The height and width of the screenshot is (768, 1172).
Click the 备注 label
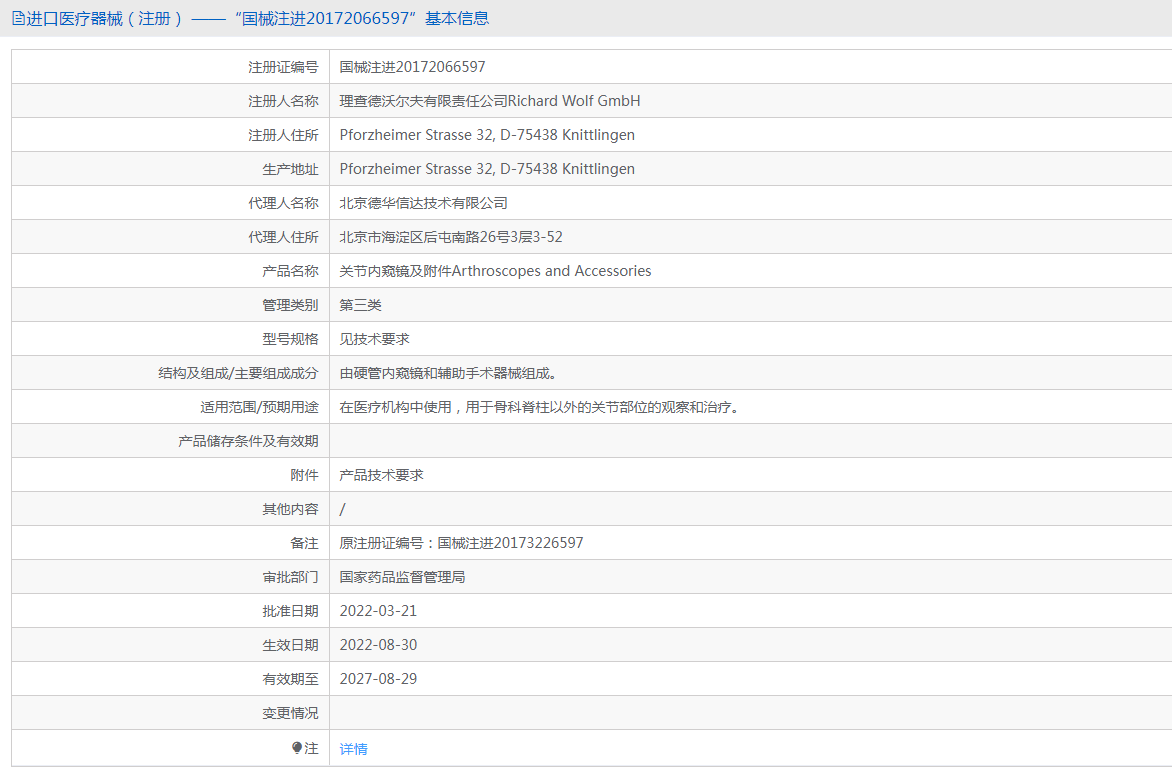coord(304,544)
